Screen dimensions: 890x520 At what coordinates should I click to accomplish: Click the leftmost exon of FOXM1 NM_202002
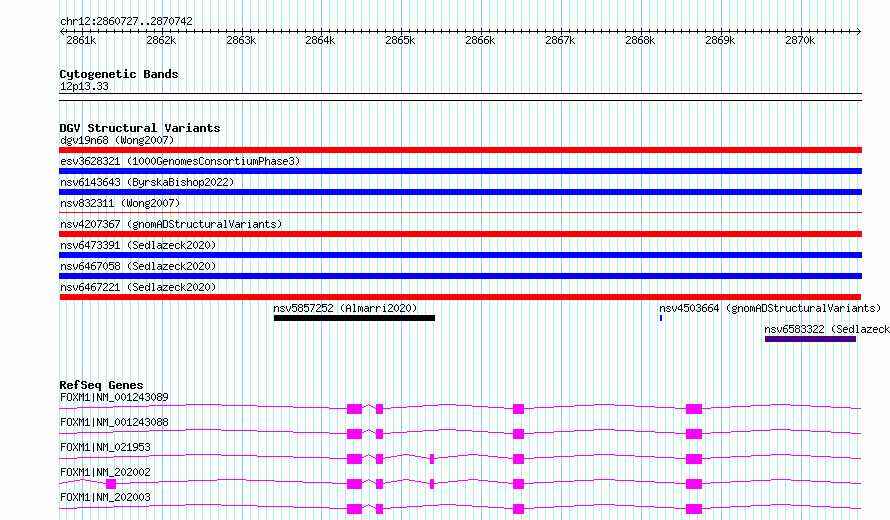111,484
